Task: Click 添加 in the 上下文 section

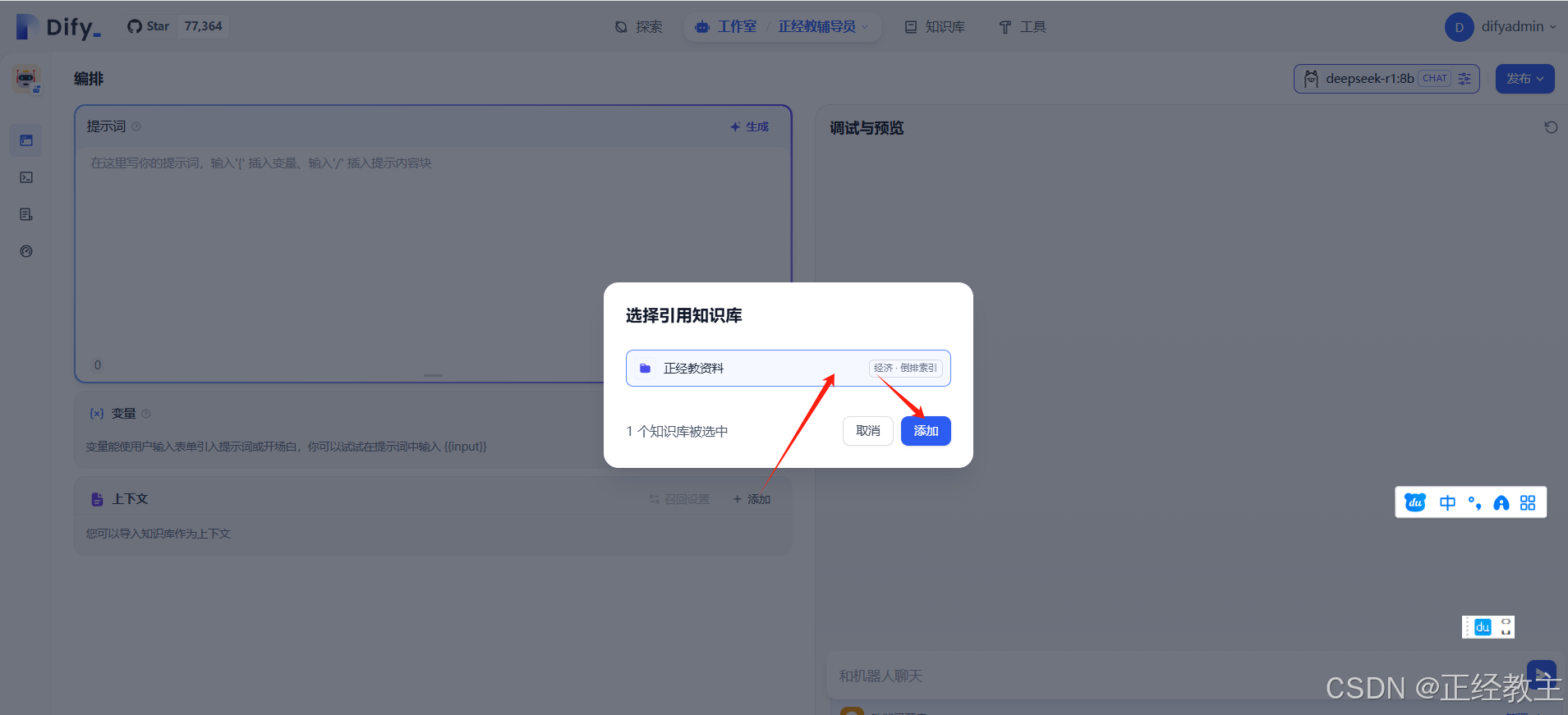Action: (x=752, y=499)
